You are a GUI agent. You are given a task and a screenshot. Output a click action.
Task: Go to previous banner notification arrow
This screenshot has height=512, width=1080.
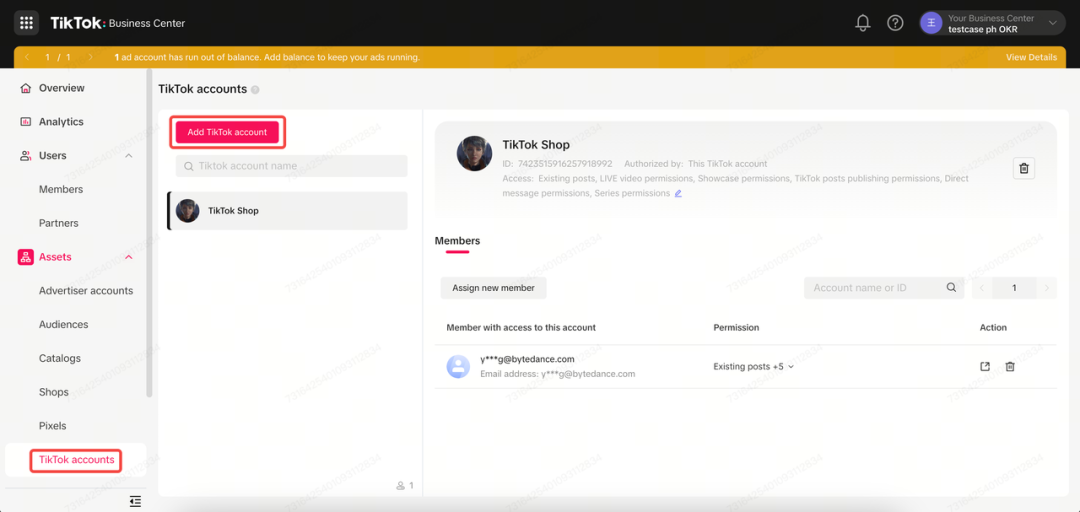[26, 57]
